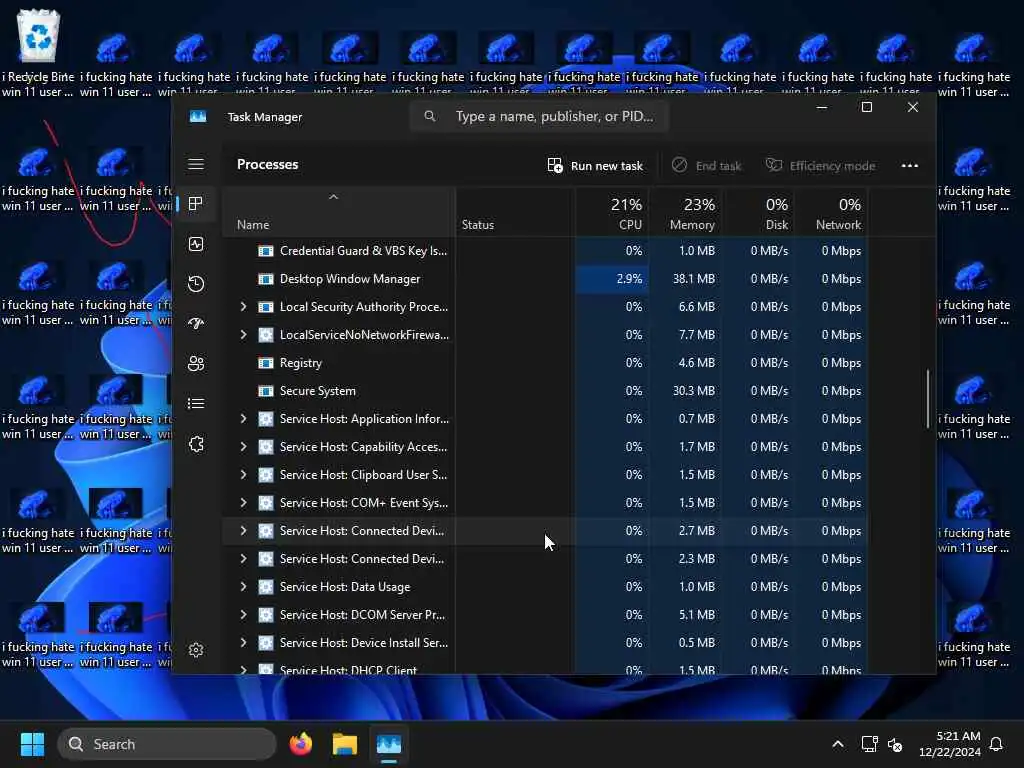Image resolution: width=1024 pixels, height=768 pixels.
Task: Expand Service Host: Device Install Service row
Action: click(243, 643)
